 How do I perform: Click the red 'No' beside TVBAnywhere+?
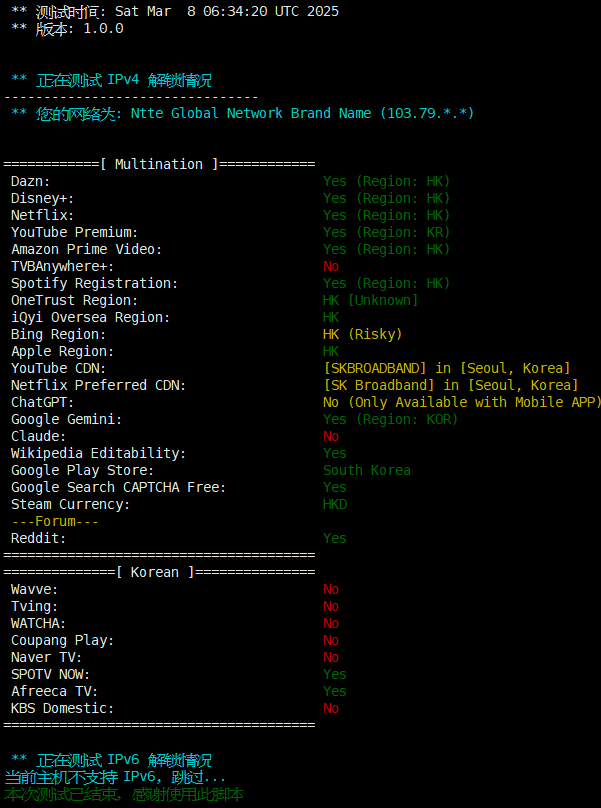[331, 266]
